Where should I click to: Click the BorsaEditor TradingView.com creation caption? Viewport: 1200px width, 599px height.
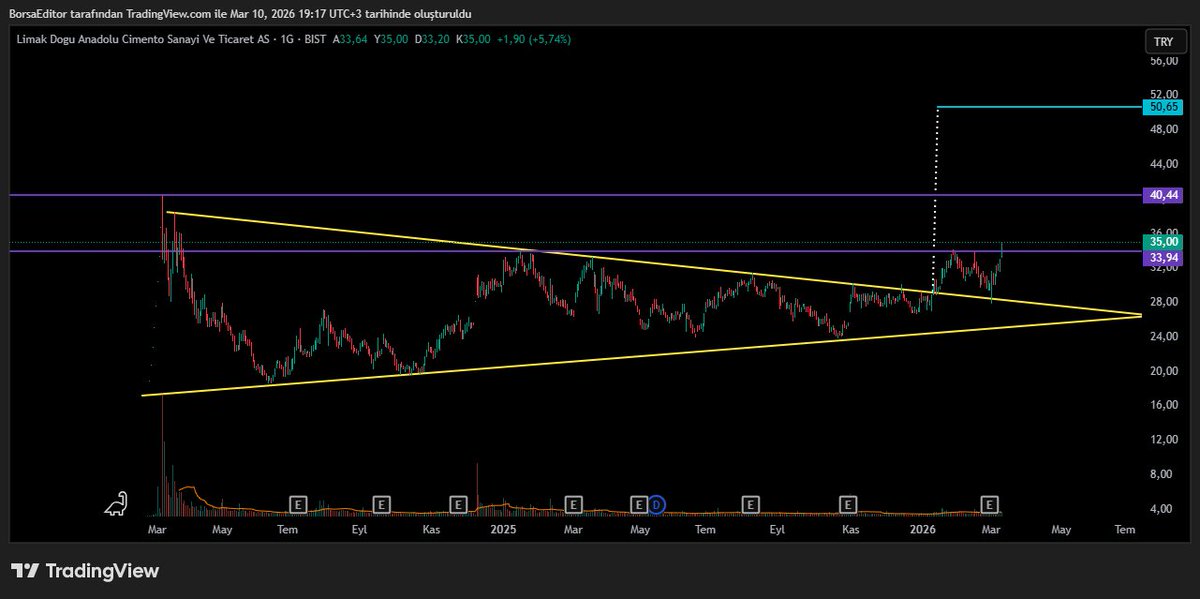point(240,13)
